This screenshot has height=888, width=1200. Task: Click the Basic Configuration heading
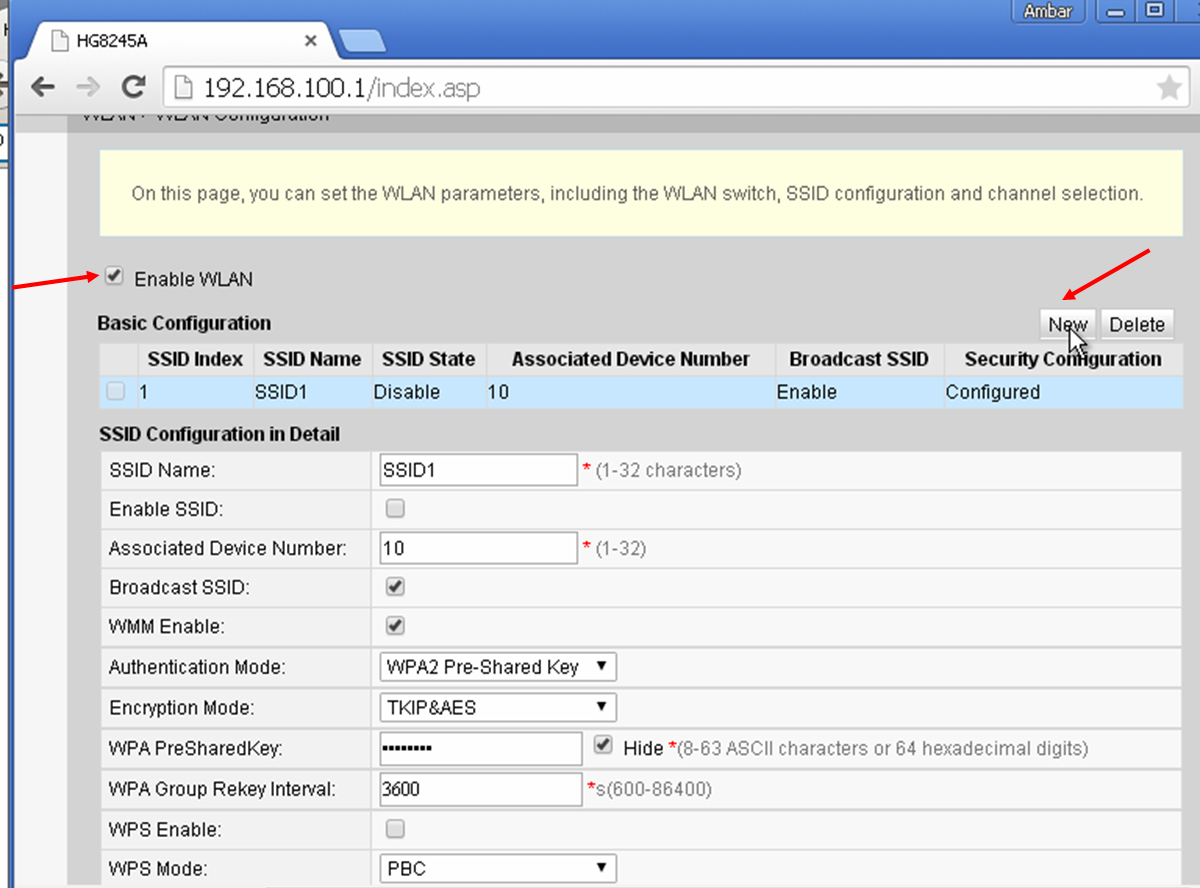click(184, 323)
